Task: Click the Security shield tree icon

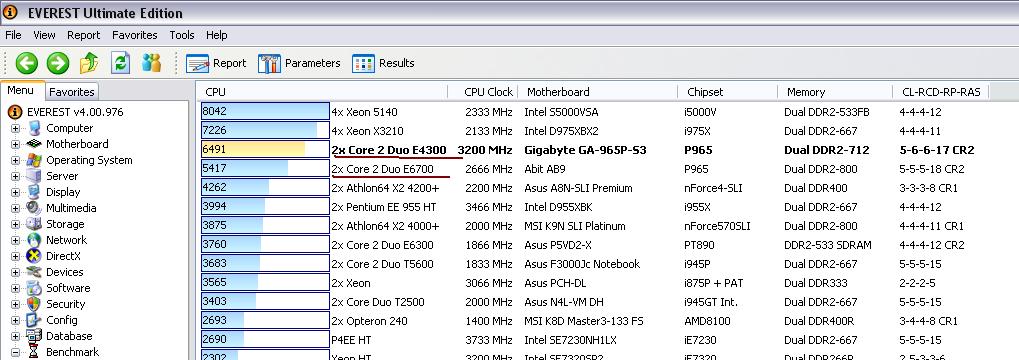Action: (34, 304)
